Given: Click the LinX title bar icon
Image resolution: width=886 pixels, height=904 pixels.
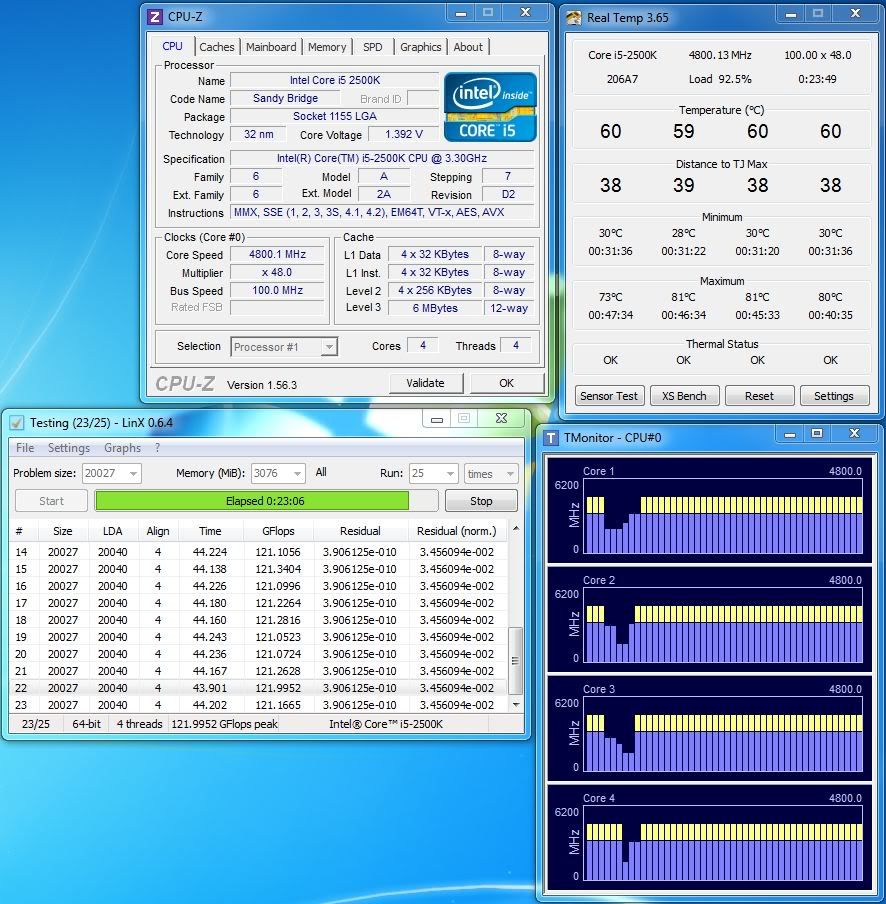Looking at the screenshot, I should click(17, 423).
